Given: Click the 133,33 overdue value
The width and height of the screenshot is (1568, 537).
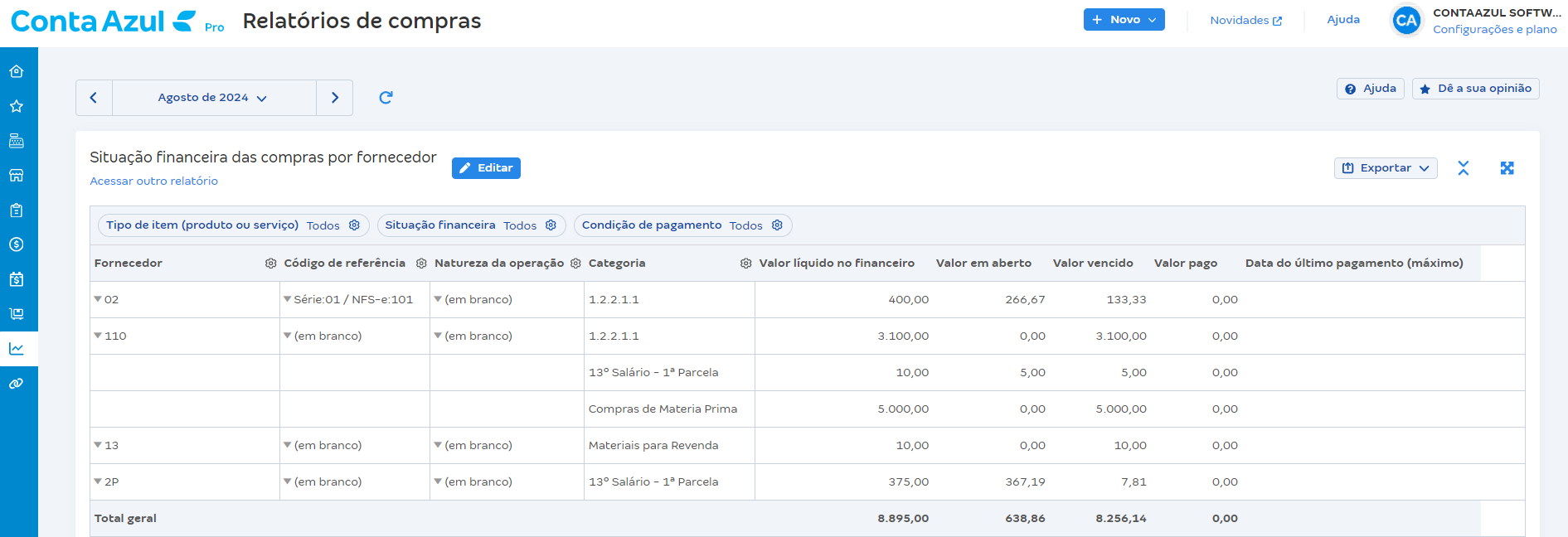Looking at the screenshot, I should click(x=1126, y=300).
